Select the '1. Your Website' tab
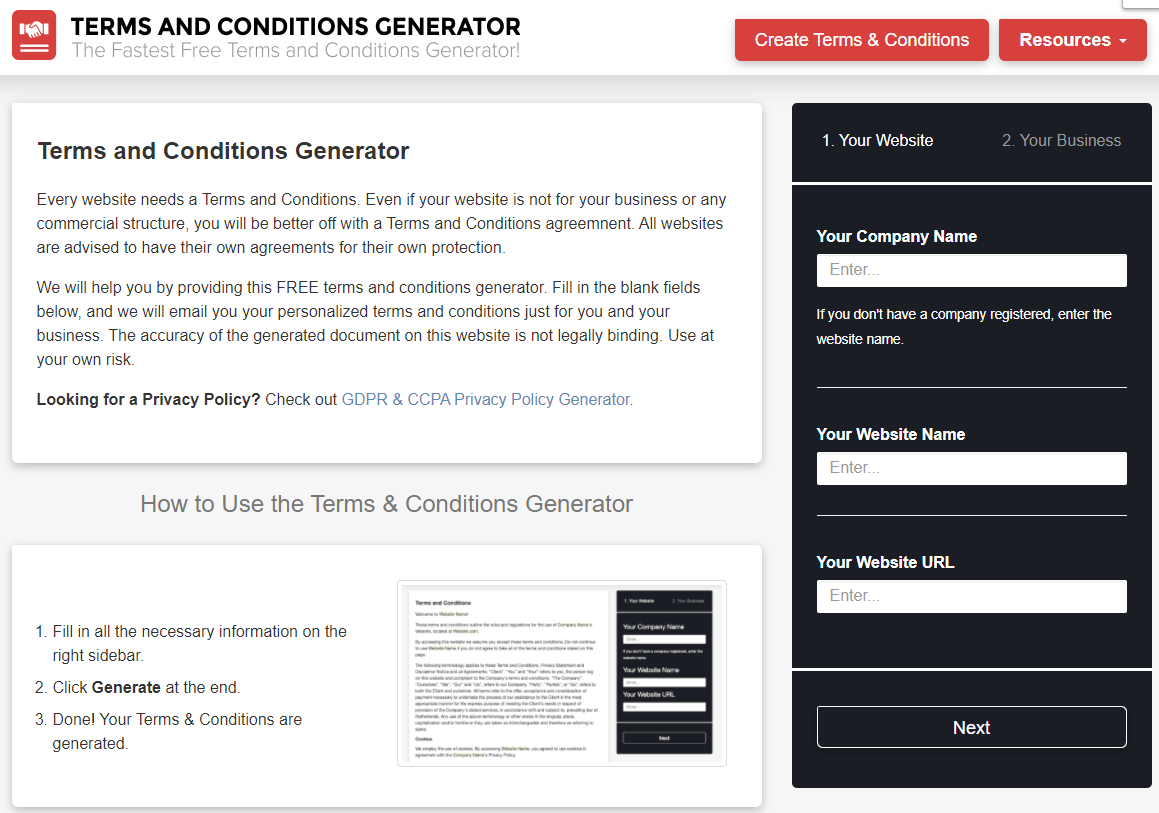 [x=877, y=140]
